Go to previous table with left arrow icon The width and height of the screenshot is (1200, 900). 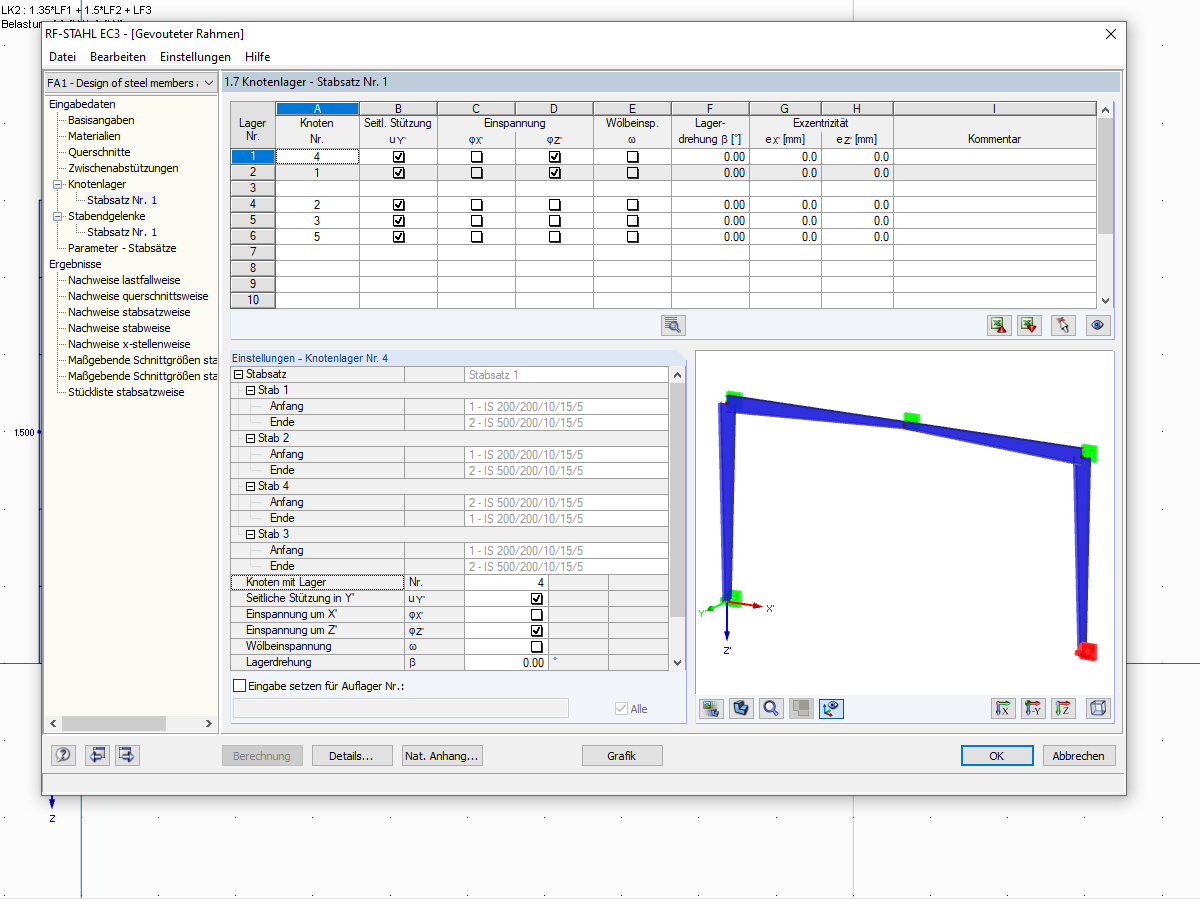pos(96,756)
